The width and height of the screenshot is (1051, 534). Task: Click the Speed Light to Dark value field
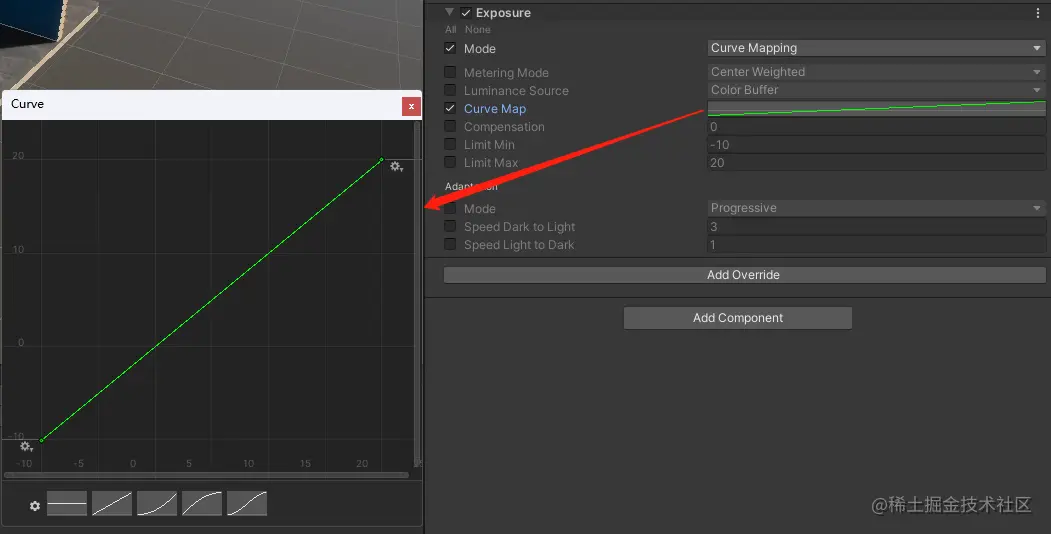876,245
